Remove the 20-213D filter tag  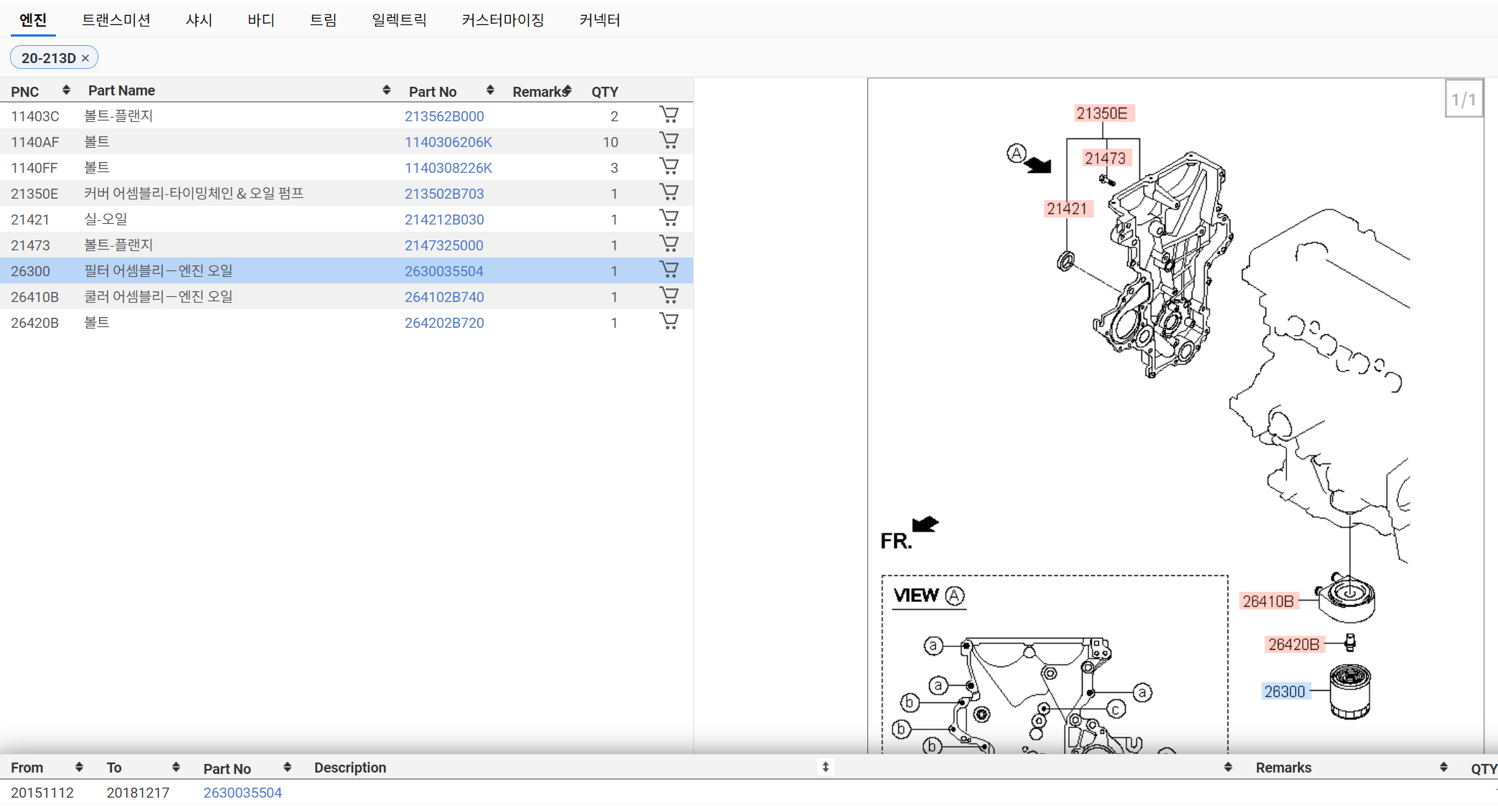[x=85, y=58]
